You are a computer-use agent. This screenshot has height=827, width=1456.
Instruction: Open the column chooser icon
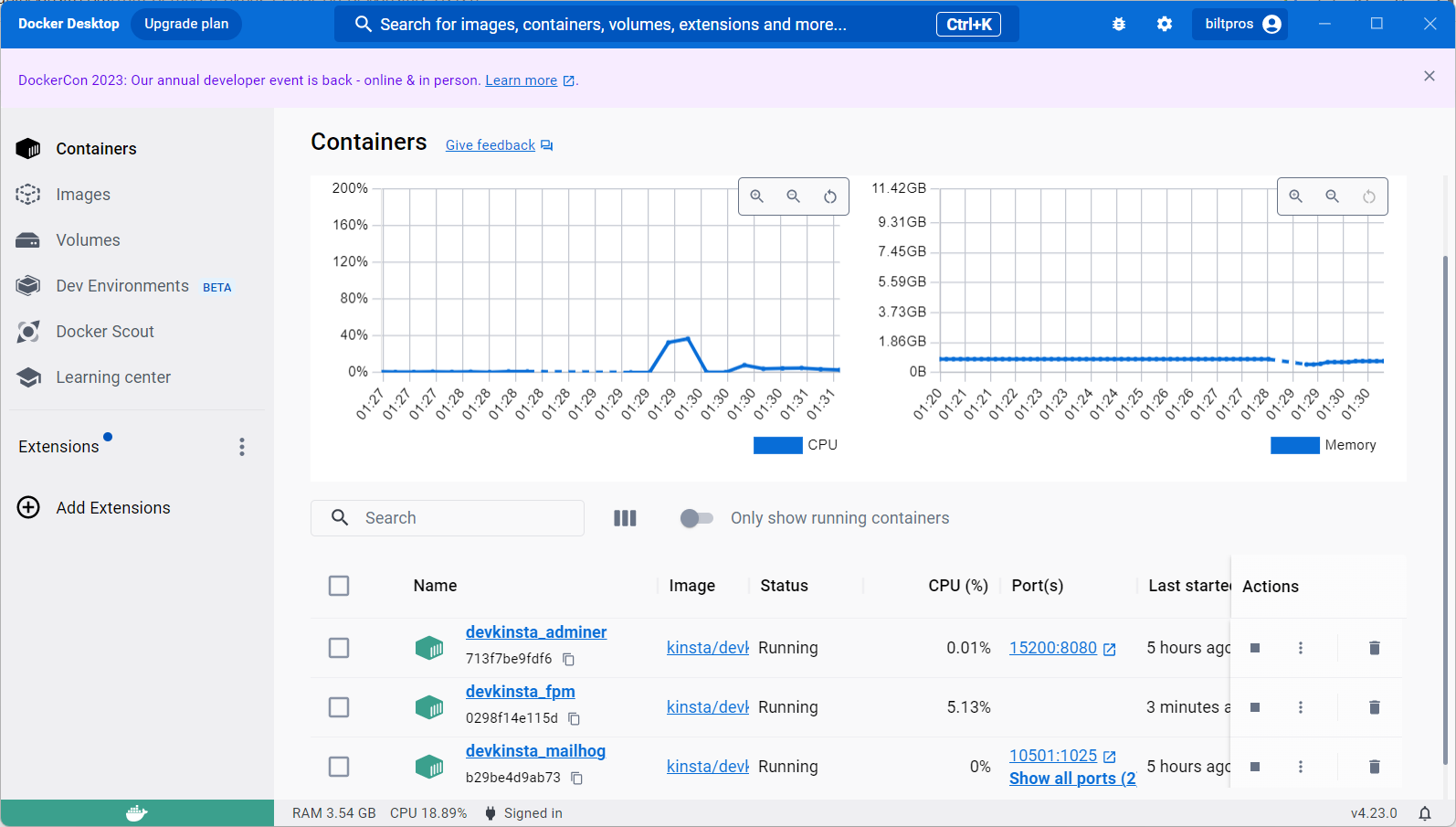pyautogui.click(x=625, y=518)
